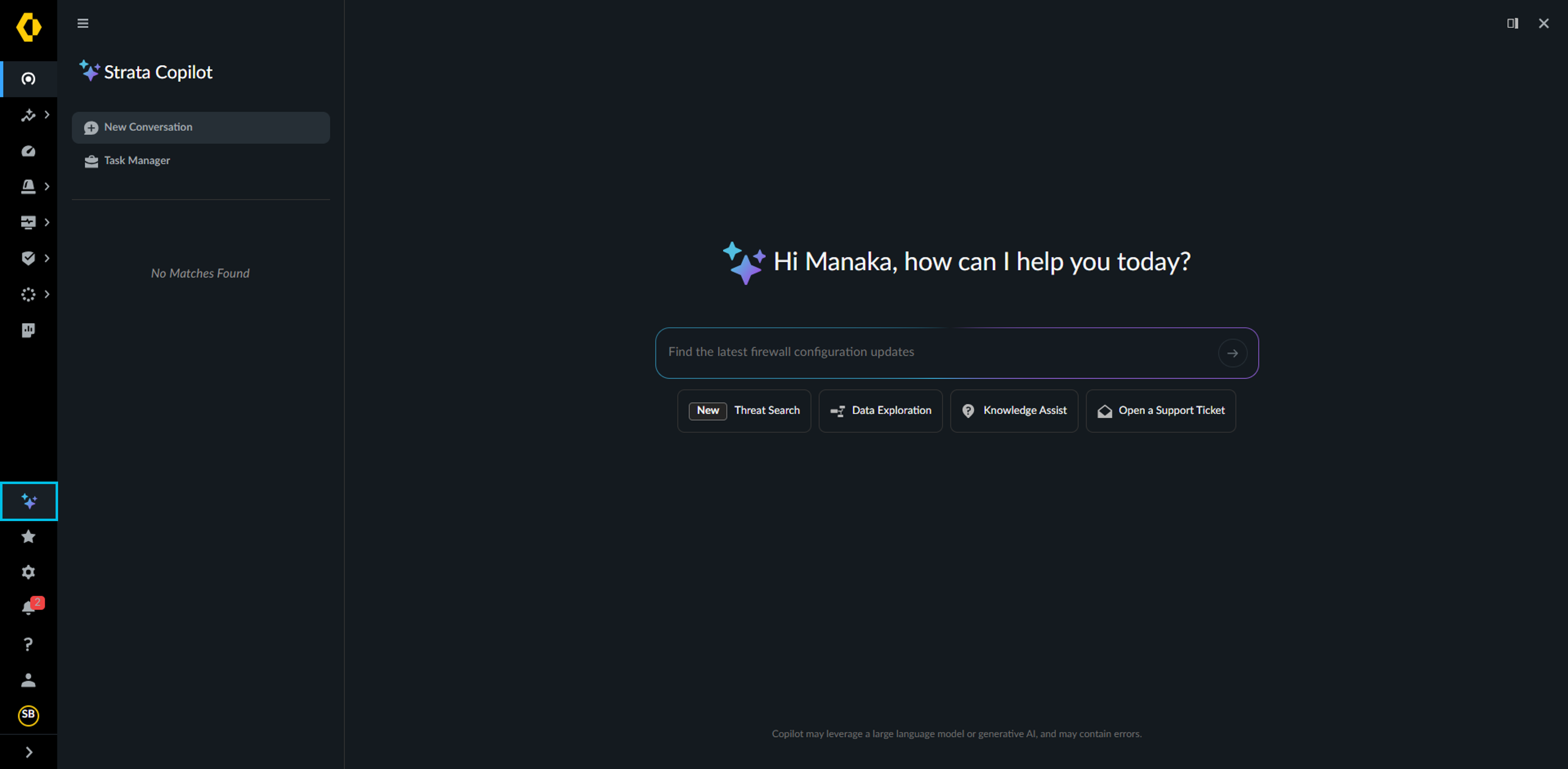Expand the Workflows submenu chevron
Image resolution: width=1568 pixels, height=769 pixels.
click(47, 295)
